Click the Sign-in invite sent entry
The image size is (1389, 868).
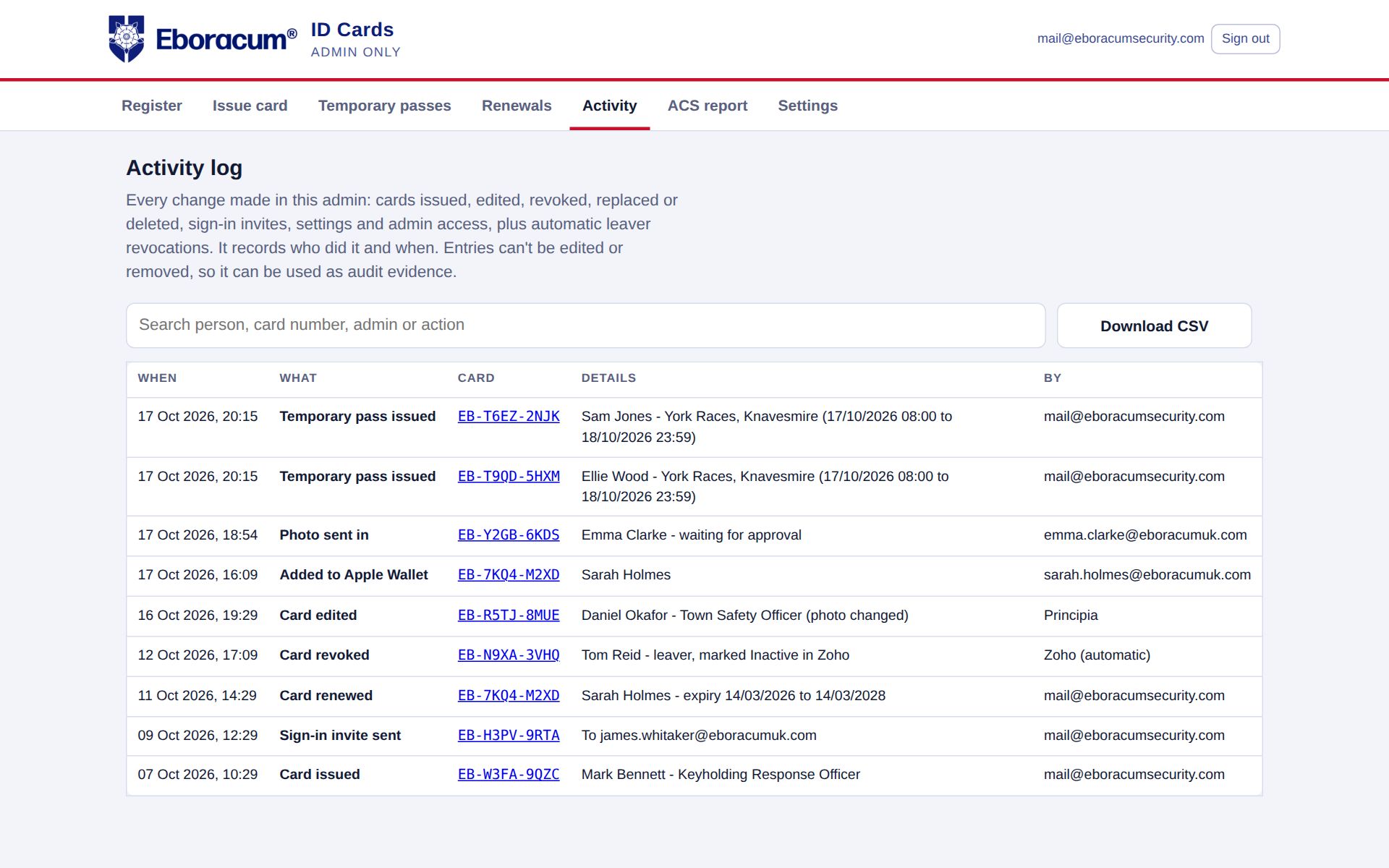coord(340,736)
